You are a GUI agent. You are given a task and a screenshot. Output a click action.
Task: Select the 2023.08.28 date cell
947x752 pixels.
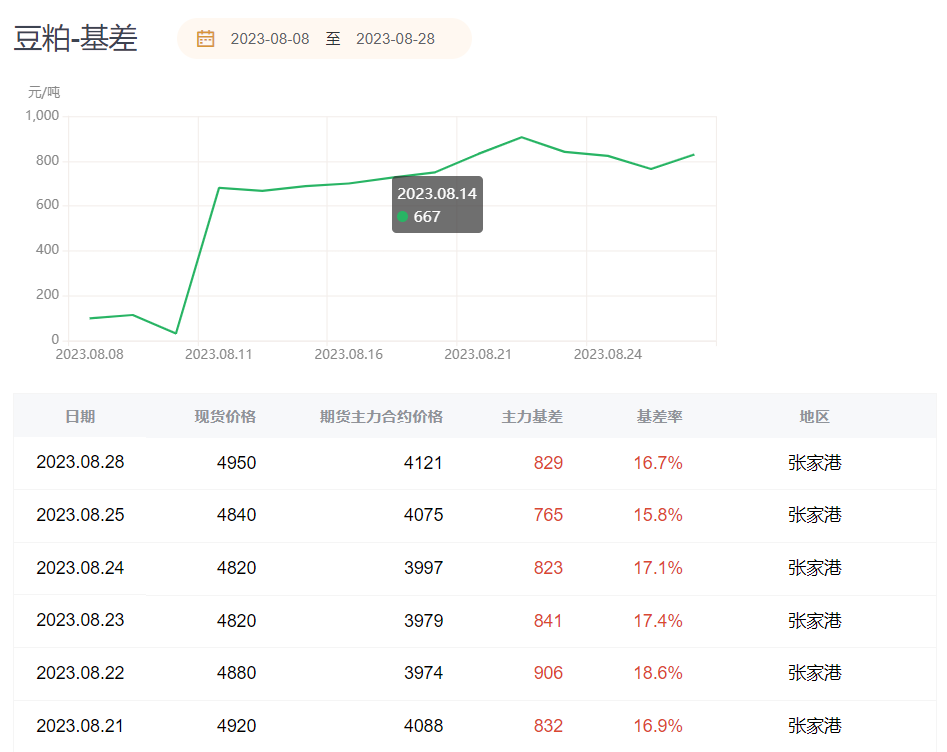(x=80, y=462)
